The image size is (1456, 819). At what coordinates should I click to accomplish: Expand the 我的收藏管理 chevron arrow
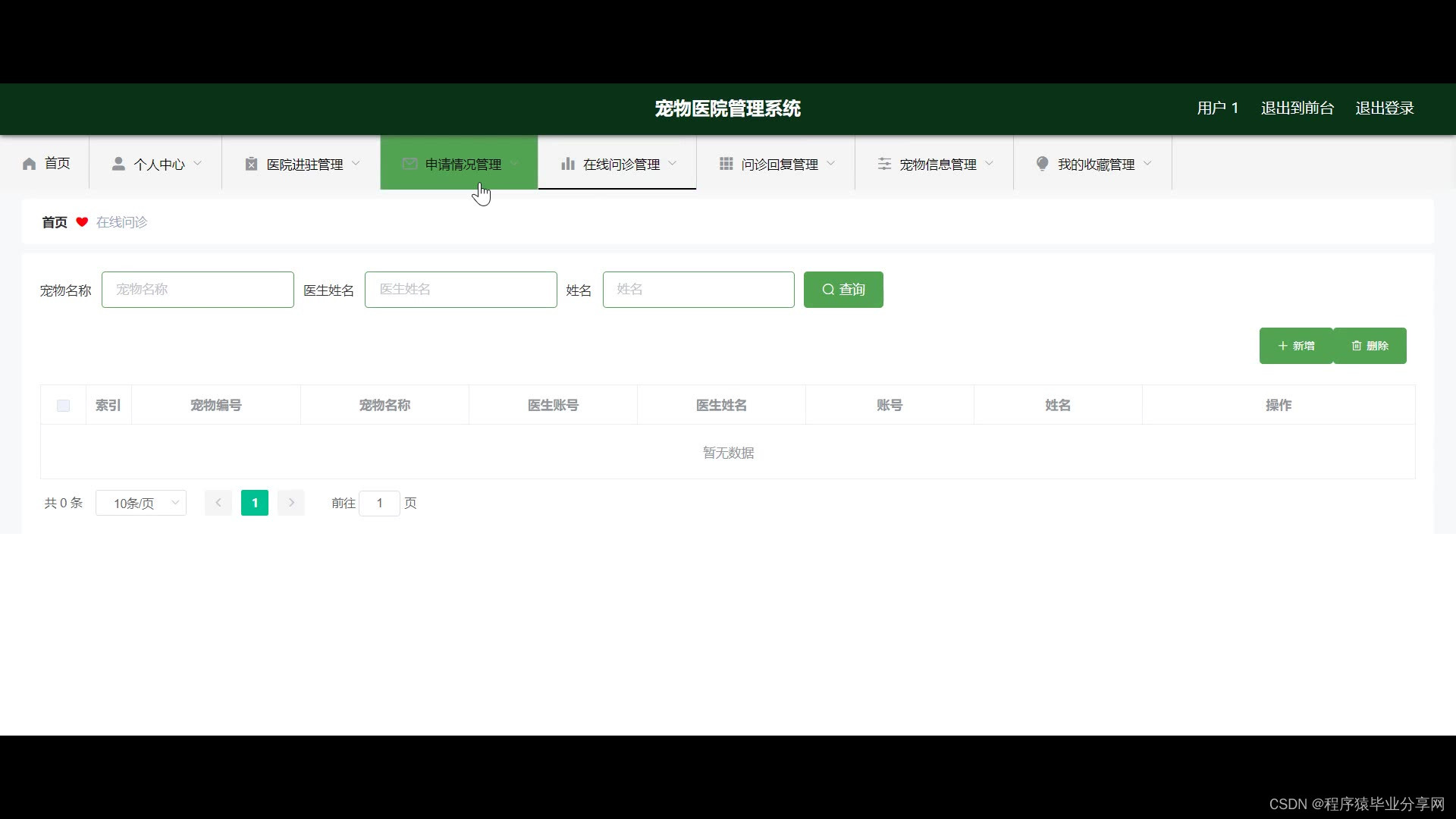(1147, 164)
